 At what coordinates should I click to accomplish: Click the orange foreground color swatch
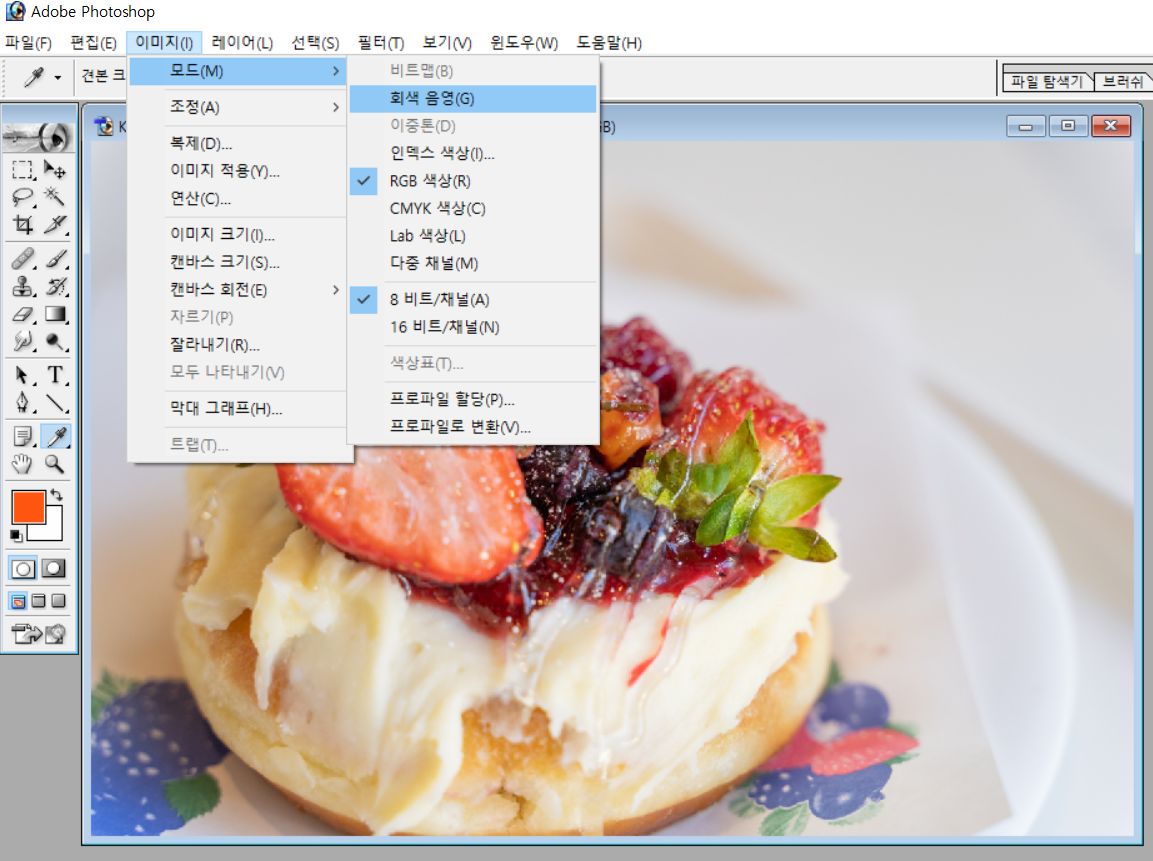[x=28, y=507]
